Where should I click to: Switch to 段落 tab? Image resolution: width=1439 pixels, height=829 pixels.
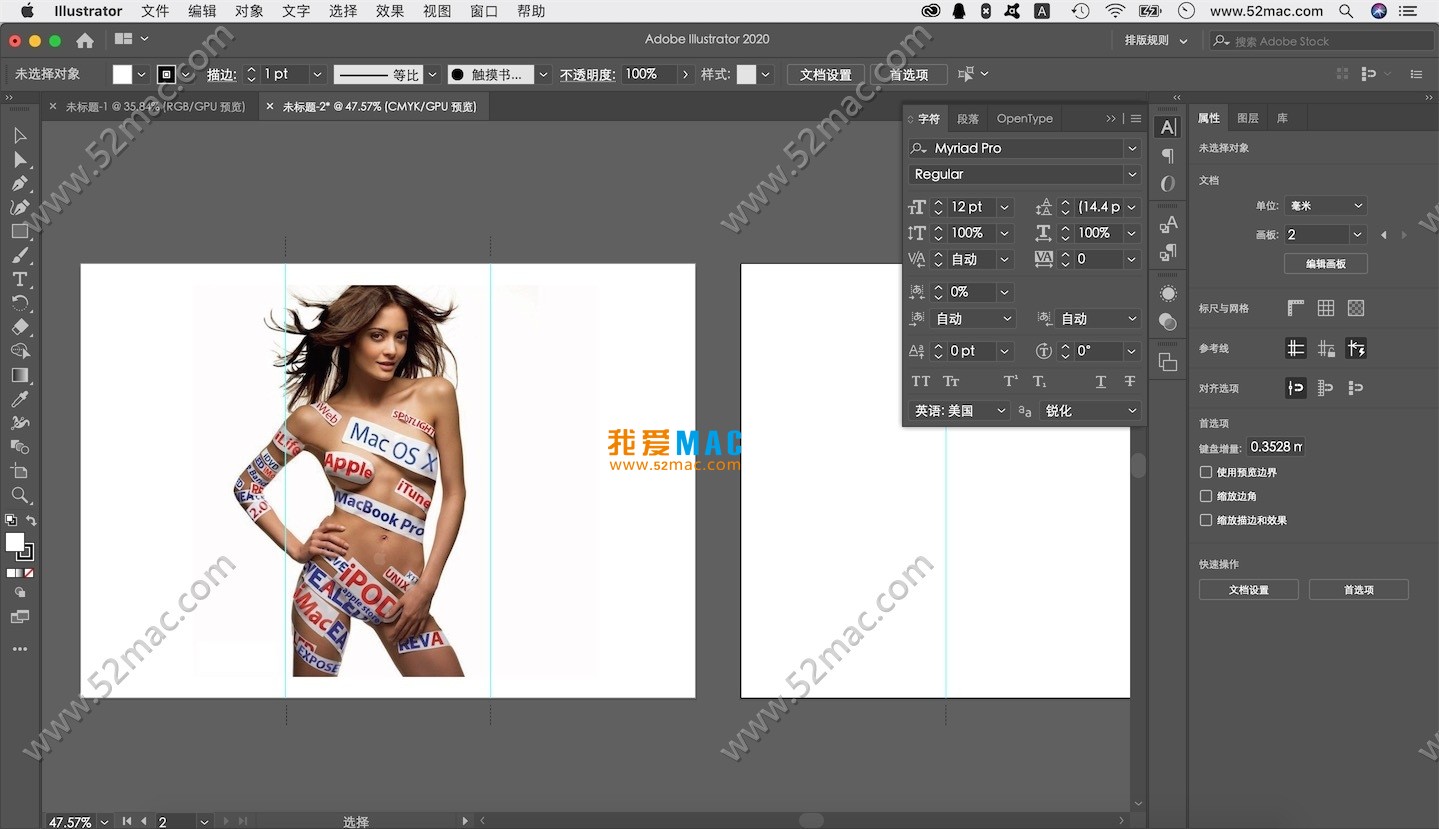click(x=968, y=118)
